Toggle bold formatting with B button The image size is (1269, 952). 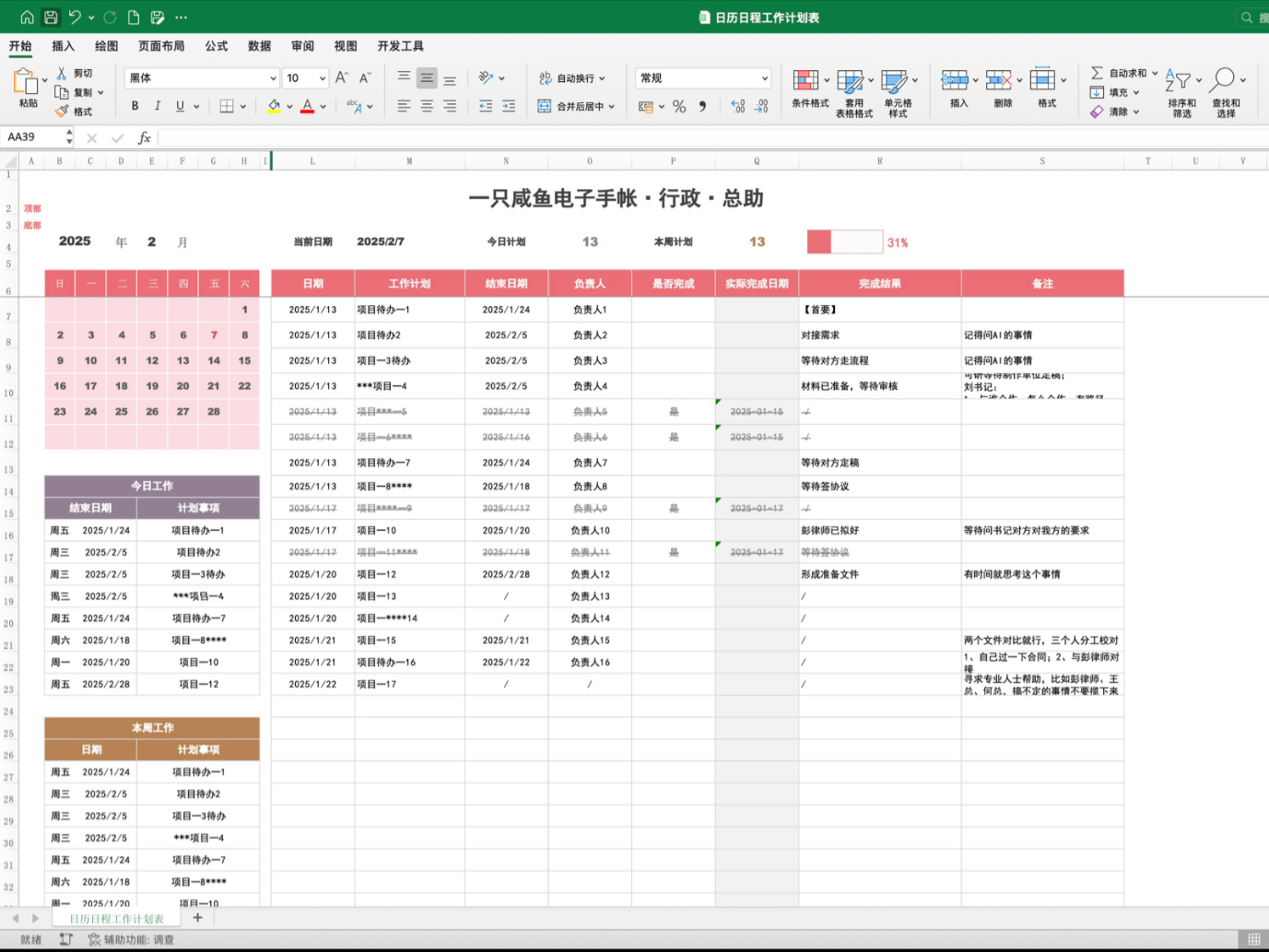(x=135, y=106)
